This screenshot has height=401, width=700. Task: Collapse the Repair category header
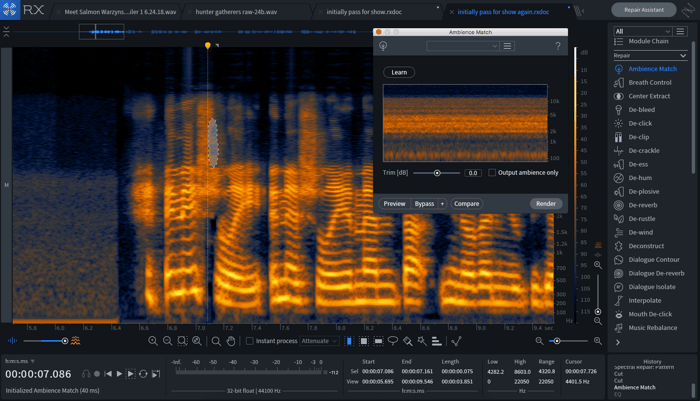[650, 56]
